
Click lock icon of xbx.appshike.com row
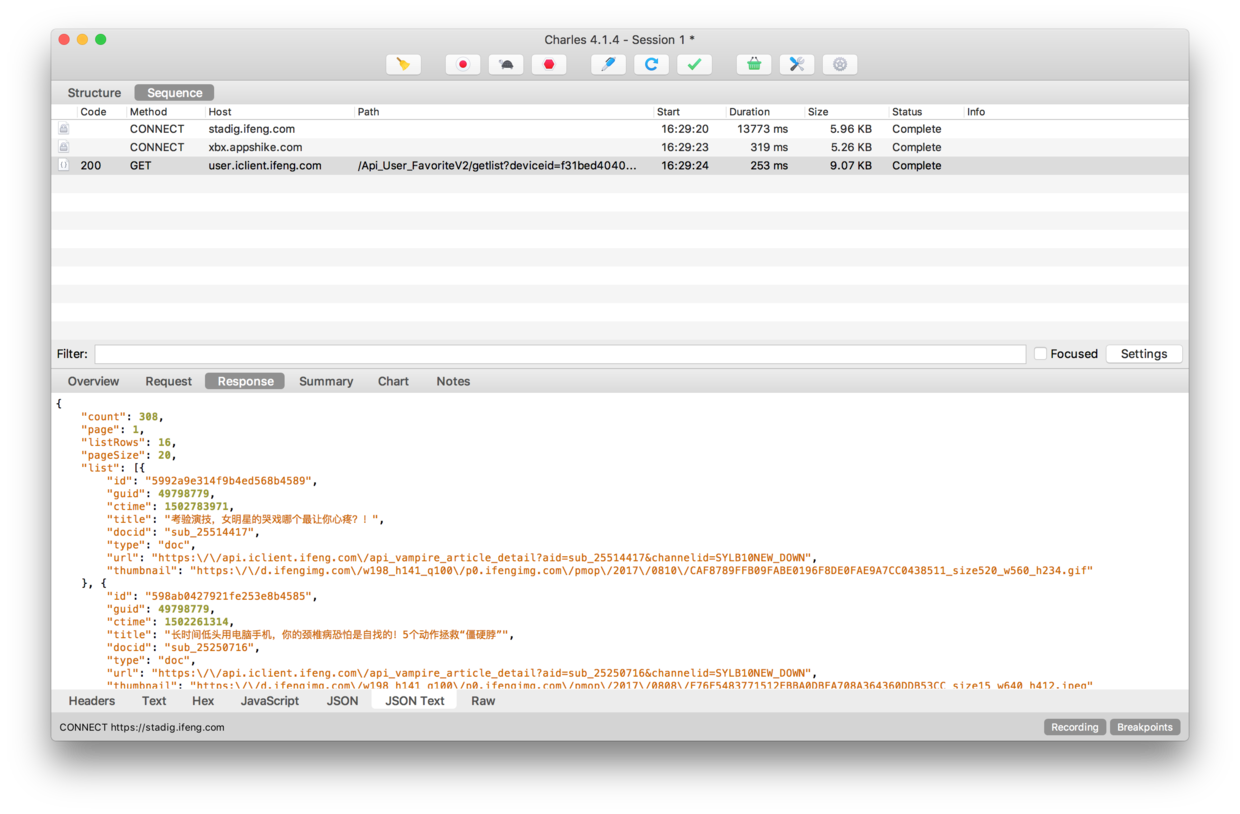pos(64,147)
